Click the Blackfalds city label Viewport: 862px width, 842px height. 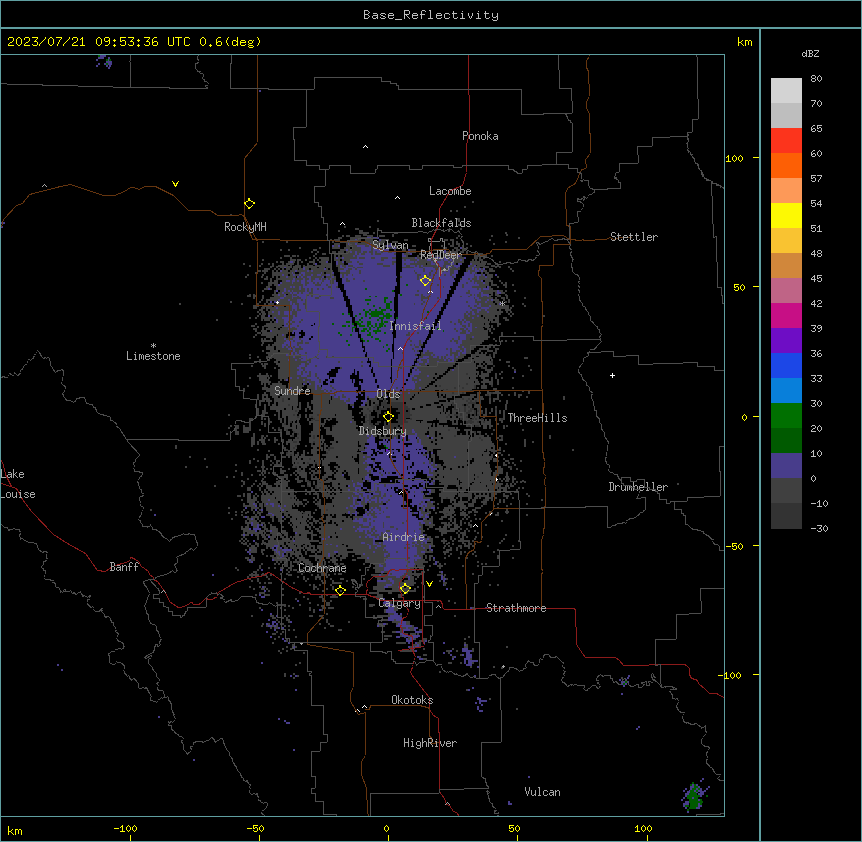click(441, 223)
